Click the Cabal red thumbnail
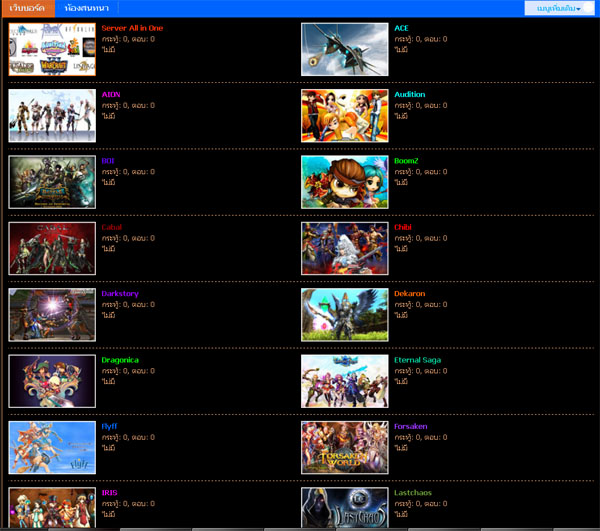The height and width of the screenshot is (531, 600). point(52,248)
